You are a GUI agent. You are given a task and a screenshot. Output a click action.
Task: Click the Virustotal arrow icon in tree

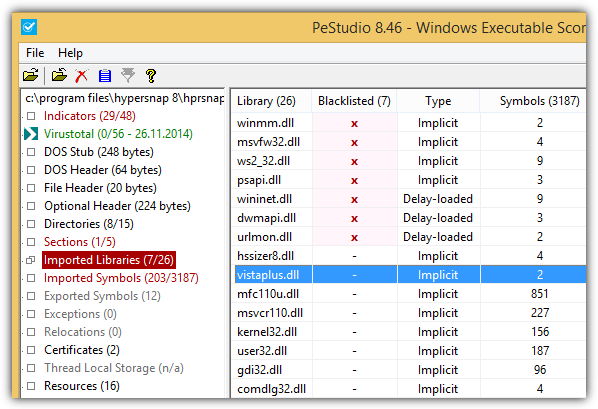pos(31,134)
